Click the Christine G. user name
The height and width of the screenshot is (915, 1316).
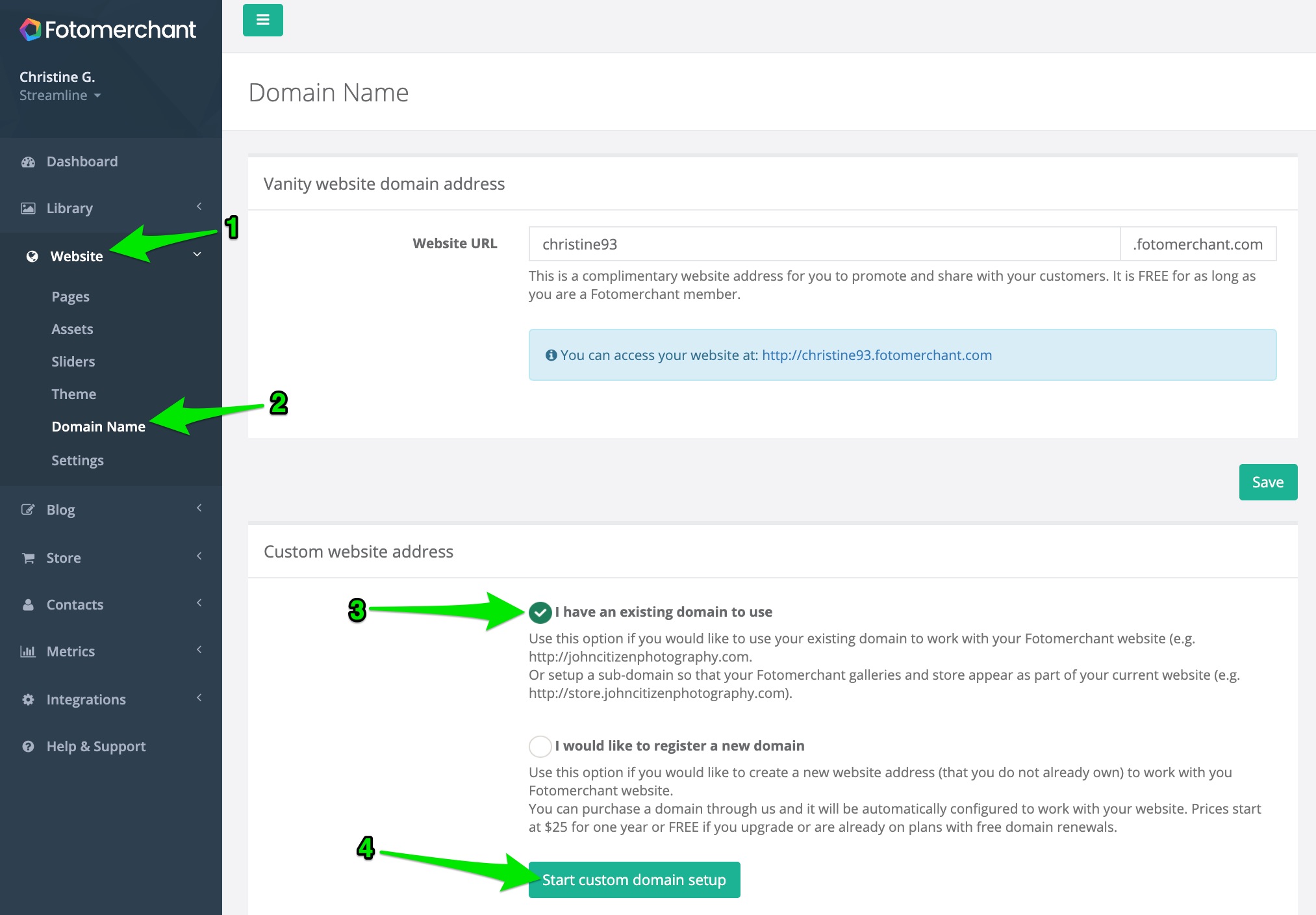[57, 77]
